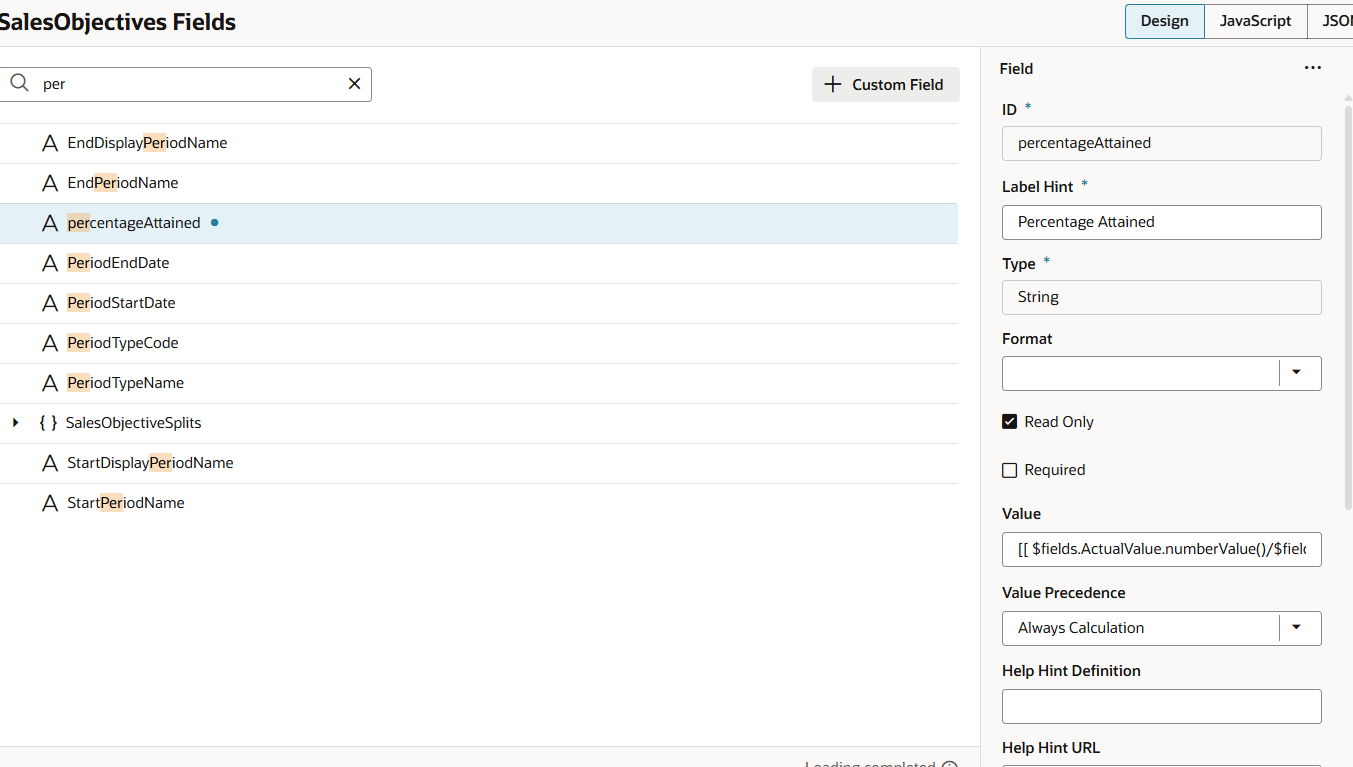Click the ID field showing percentageAttained
The height and width of the screenshot is (767, 1353).
pyautogui.click(x=1162, y=143)
